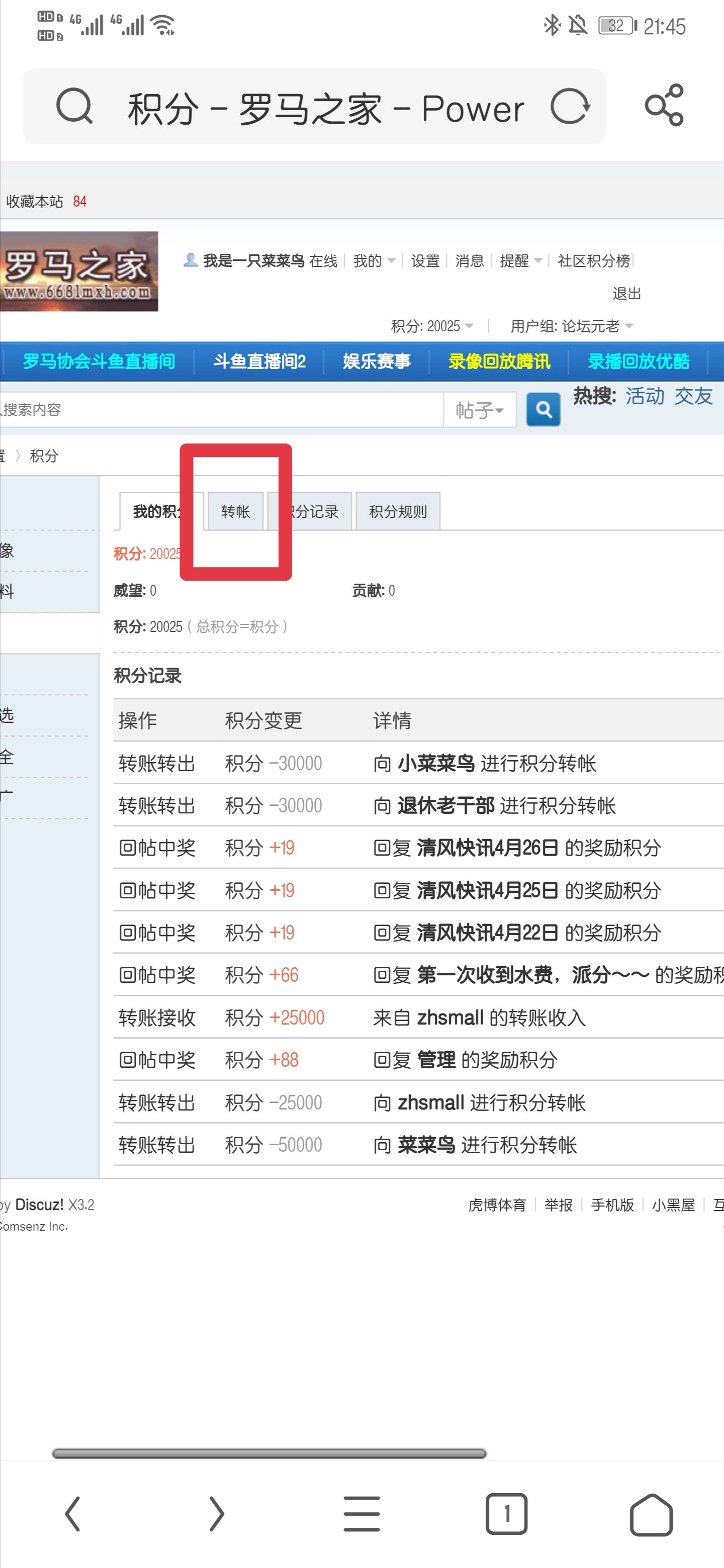The width and height of the screenshot is (724, 1568).
Task: Open the 社区积分榜 link
Action: (594, 261)
